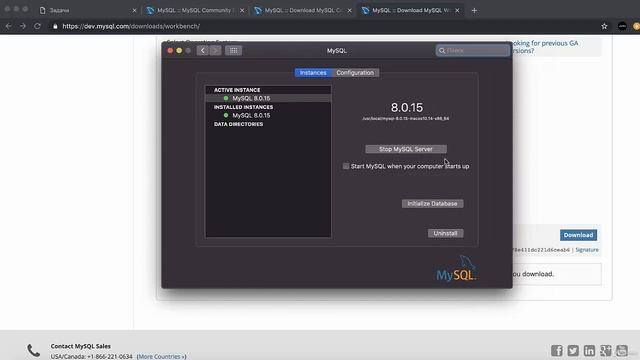Reload the browser page

point(37,26)
